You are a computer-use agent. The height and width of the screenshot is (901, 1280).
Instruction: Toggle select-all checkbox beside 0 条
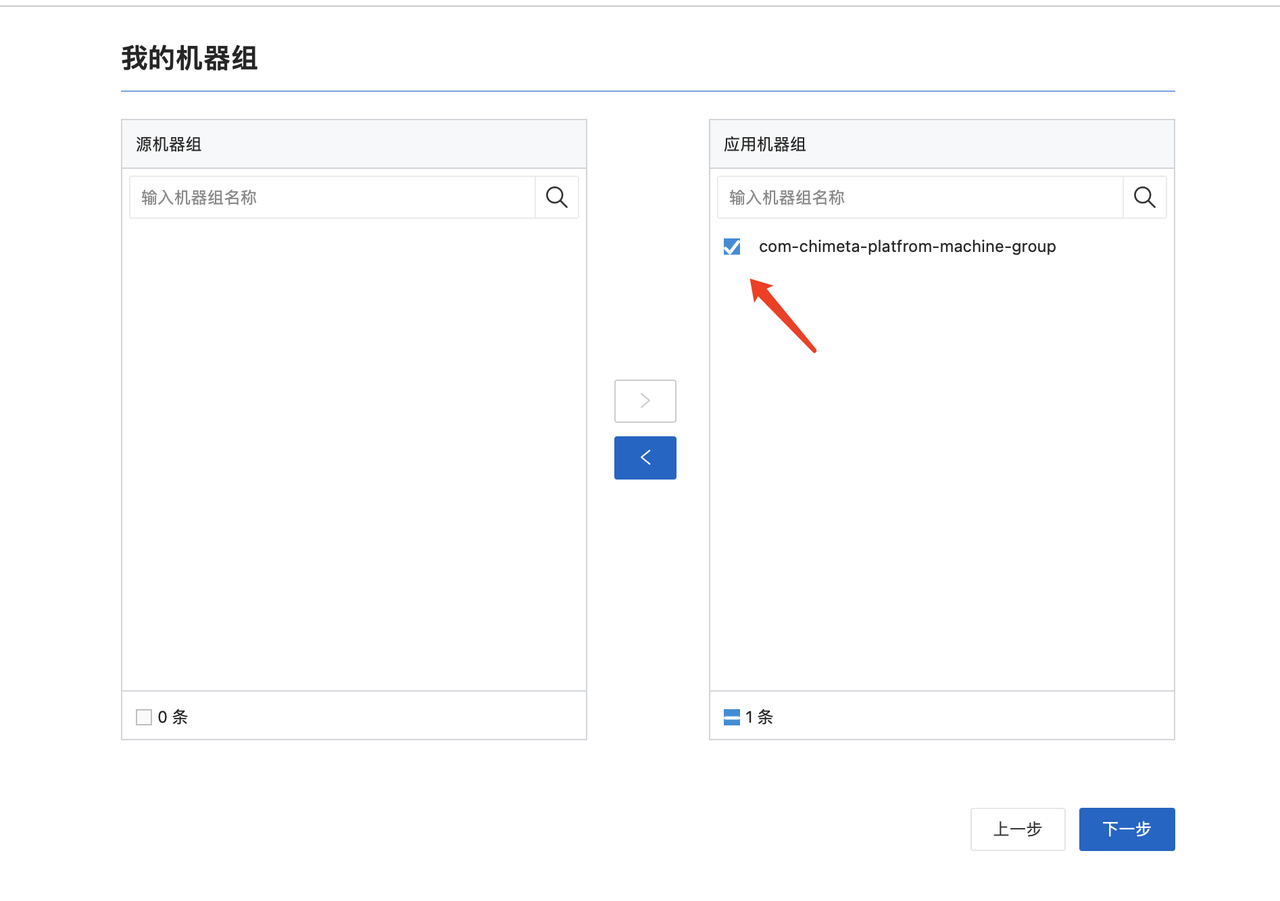pos(144,717)
